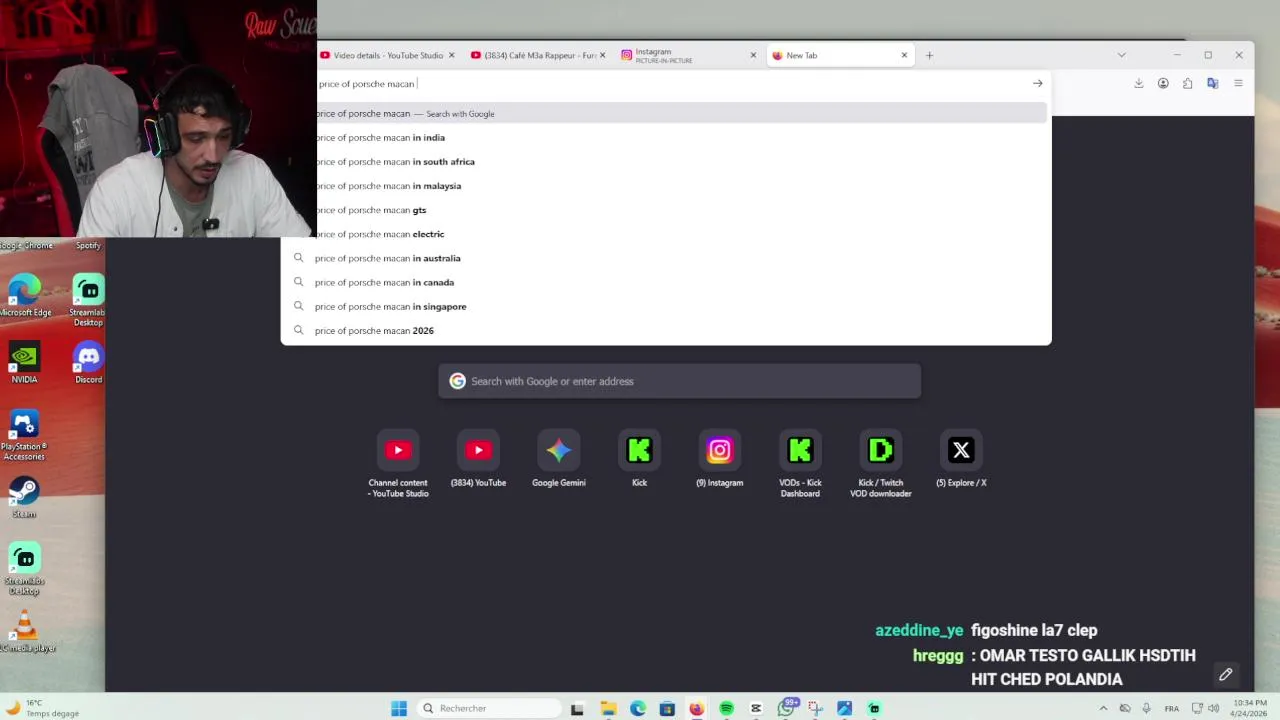The image size is (1280, 720).
Task: Select suggestion 'in singapore'
Action: tap(666, 306)
